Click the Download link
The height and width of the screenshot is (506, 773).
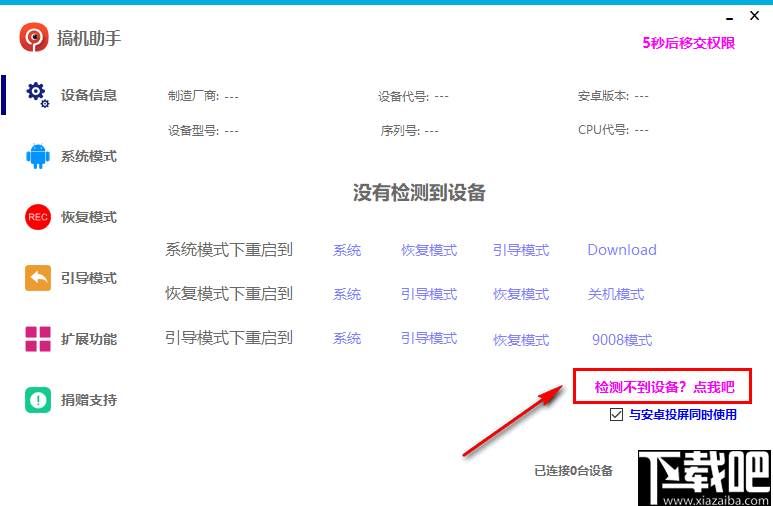point(622,250)
